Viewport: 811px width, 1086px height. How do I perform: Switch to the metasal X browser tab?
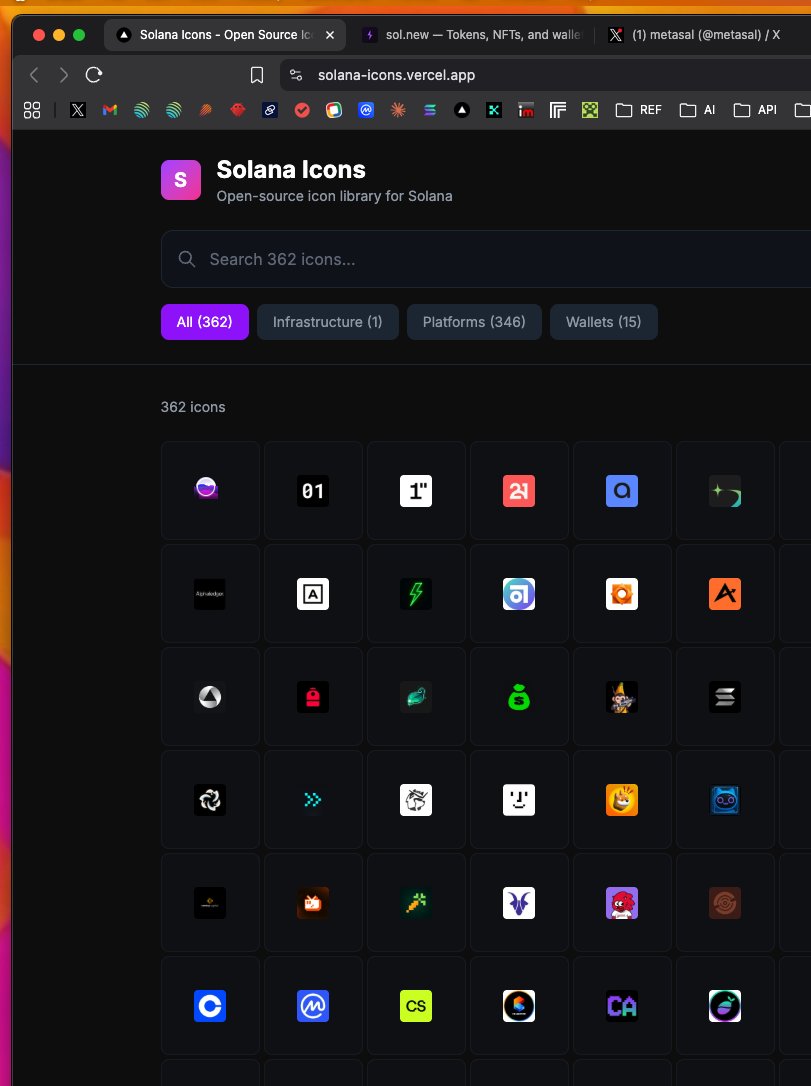696,35
